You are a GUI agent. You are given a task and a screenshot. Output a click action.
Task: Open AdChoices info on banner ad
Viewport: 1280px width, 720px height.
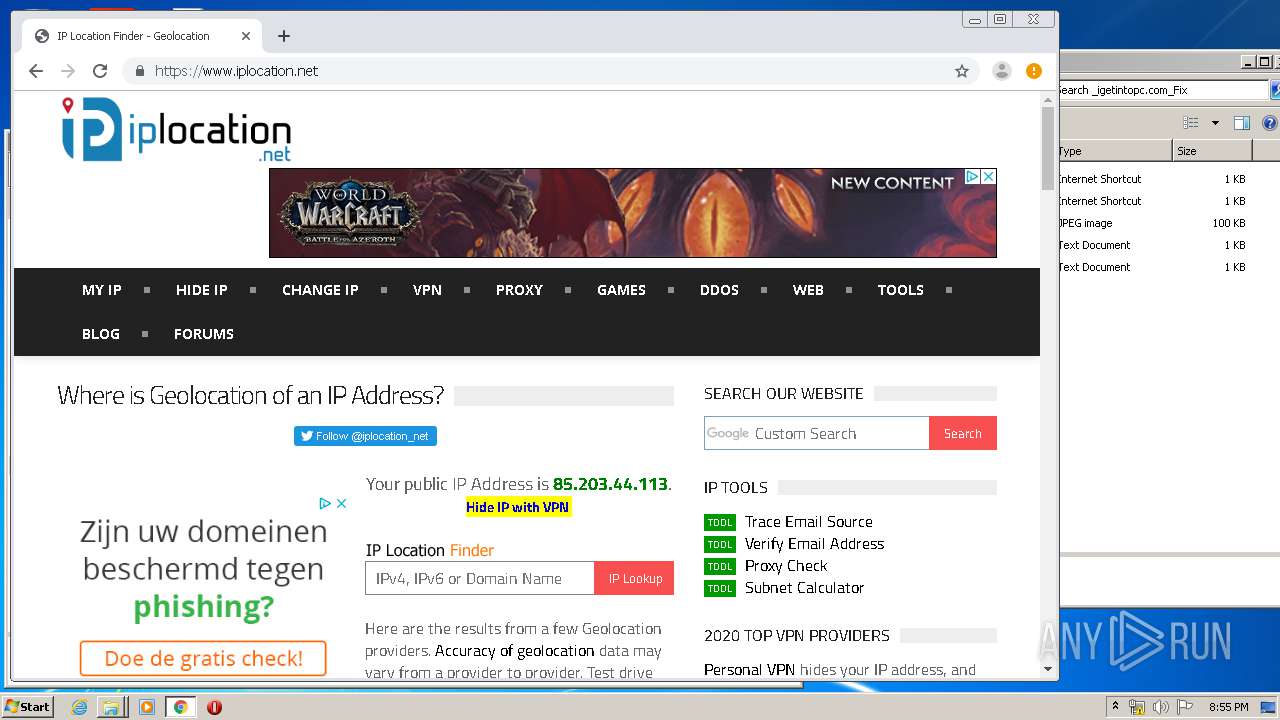coord(971,177)
